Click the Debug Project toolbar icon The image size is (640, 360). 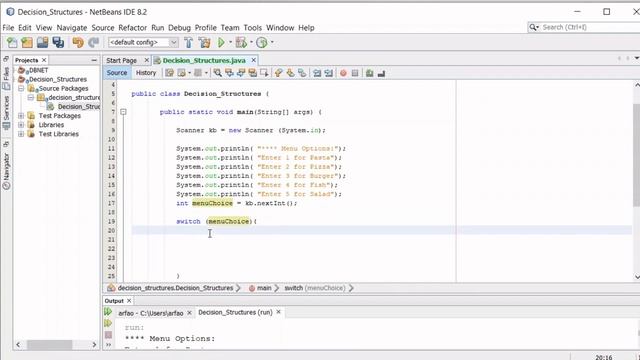pos(241,42)
